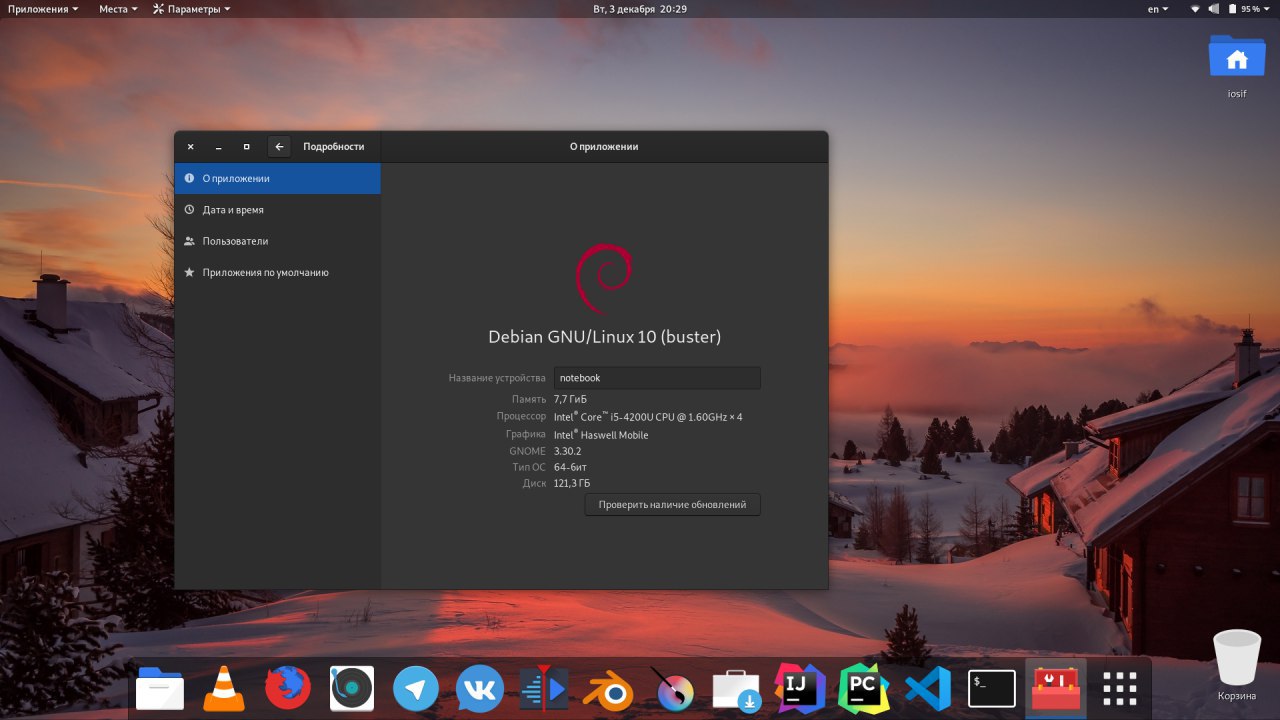Show all applications grid in dock
The width and height of the screenshot is (1280, 720).
pyautogui.click(x=1120, y=688)
